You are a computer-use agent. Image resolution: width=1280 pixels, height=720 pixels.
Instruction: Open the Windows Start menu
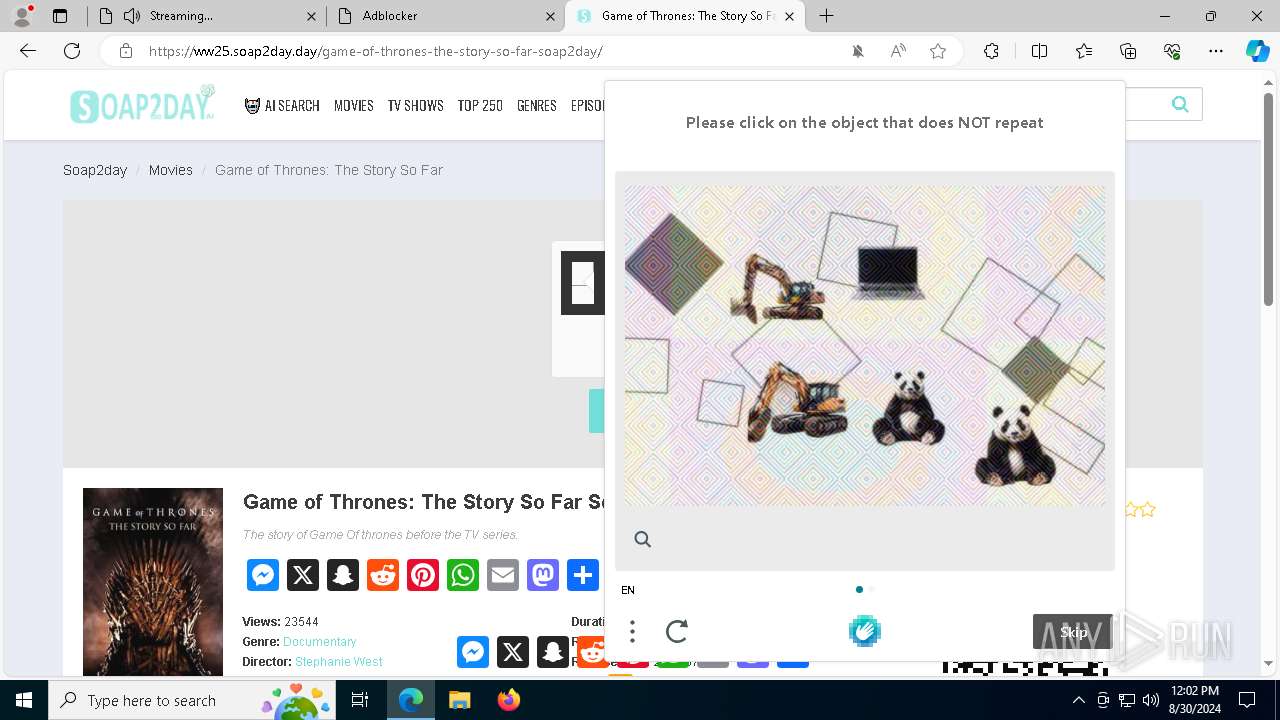(24, 700)
